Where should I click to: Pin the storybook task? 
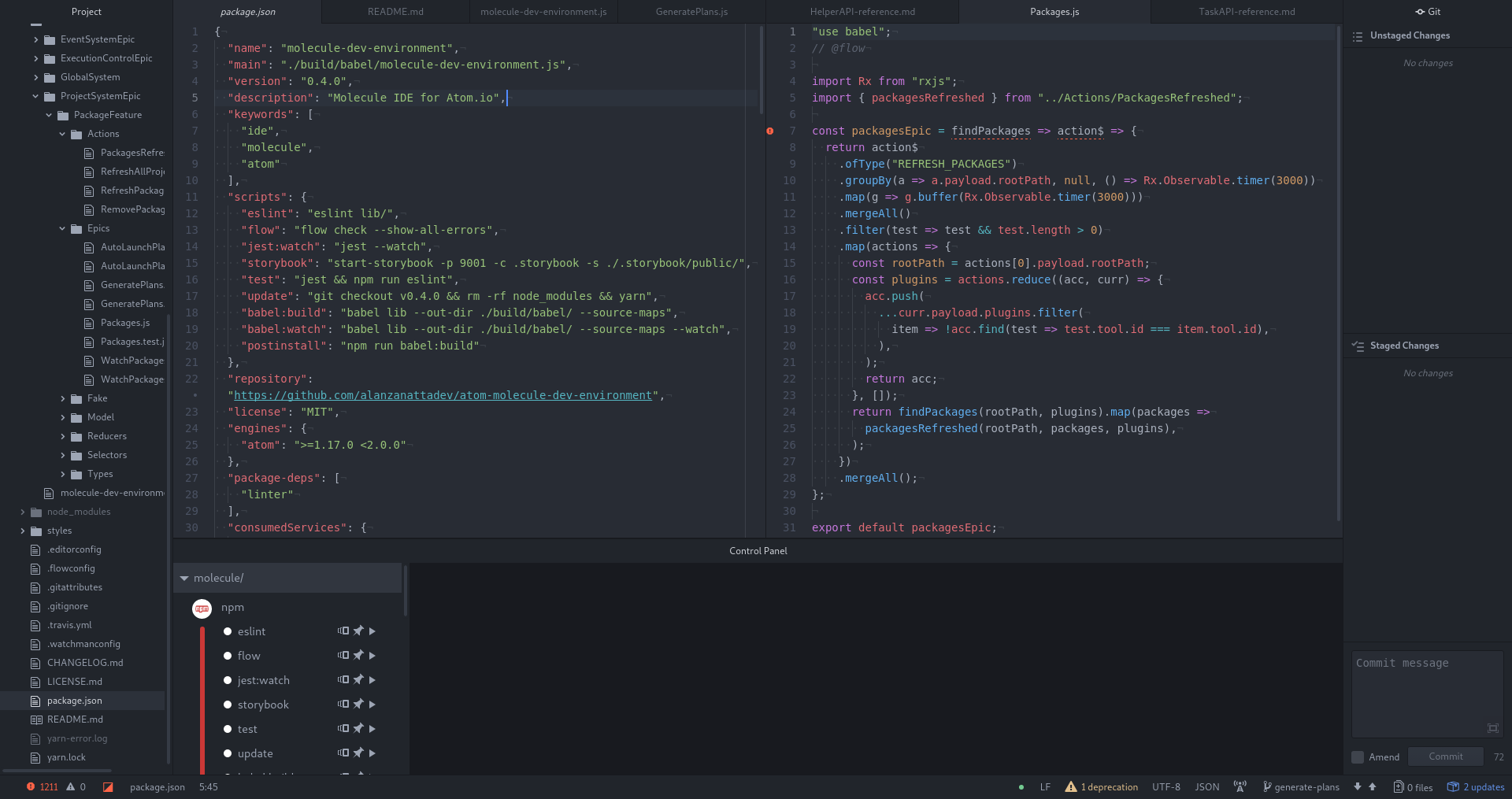pyautogui.click(x=358, y=705)
